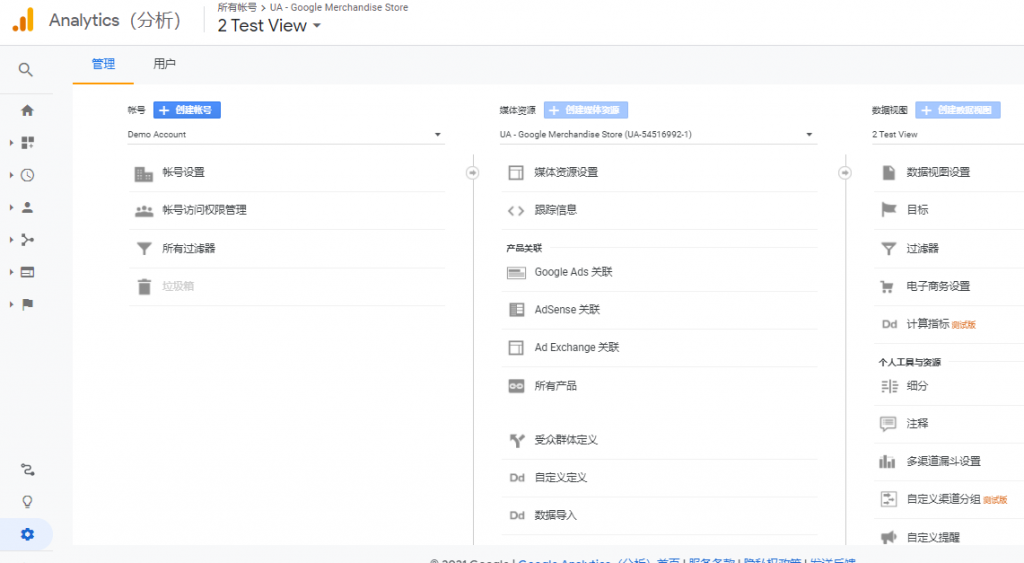Image resolution: width=1024 pixels, height=563 pixels.
Task: Open the 2 Test View dropdown in view column
Action: (x=948, y=135)
